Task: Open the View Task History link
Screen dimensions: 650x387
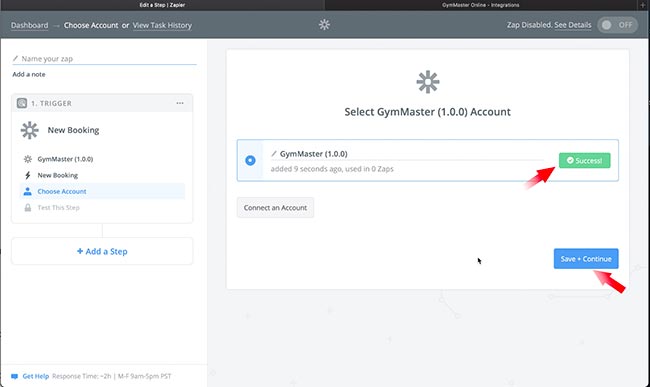Action: 162,25
